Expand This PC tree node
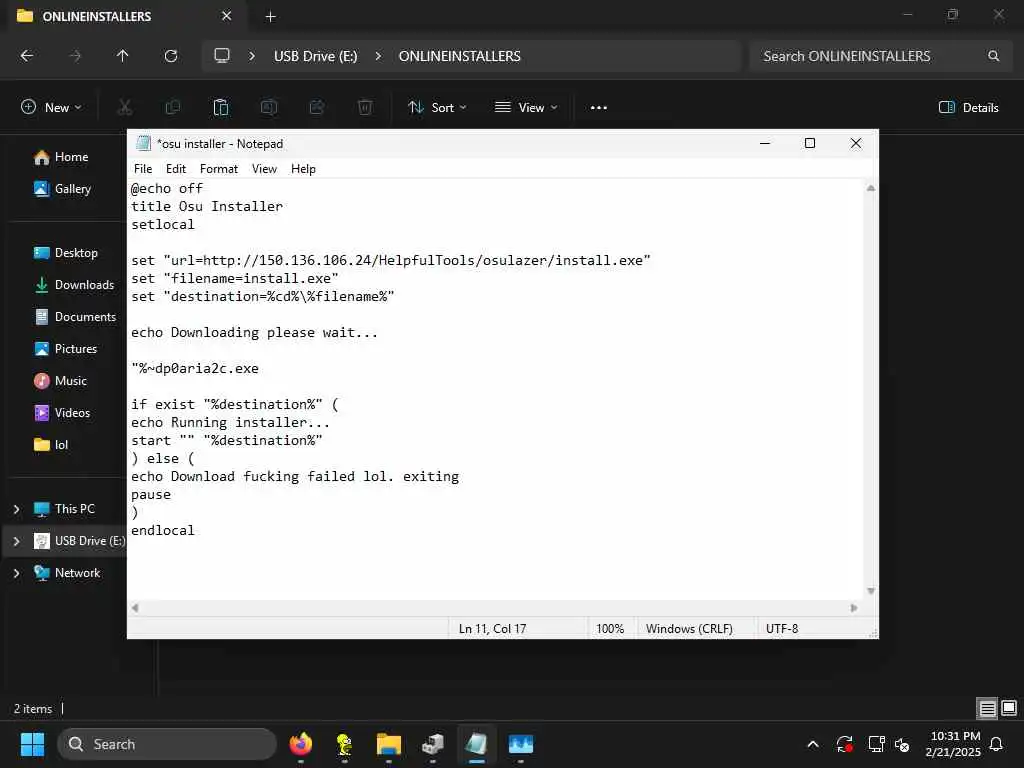 17,509
